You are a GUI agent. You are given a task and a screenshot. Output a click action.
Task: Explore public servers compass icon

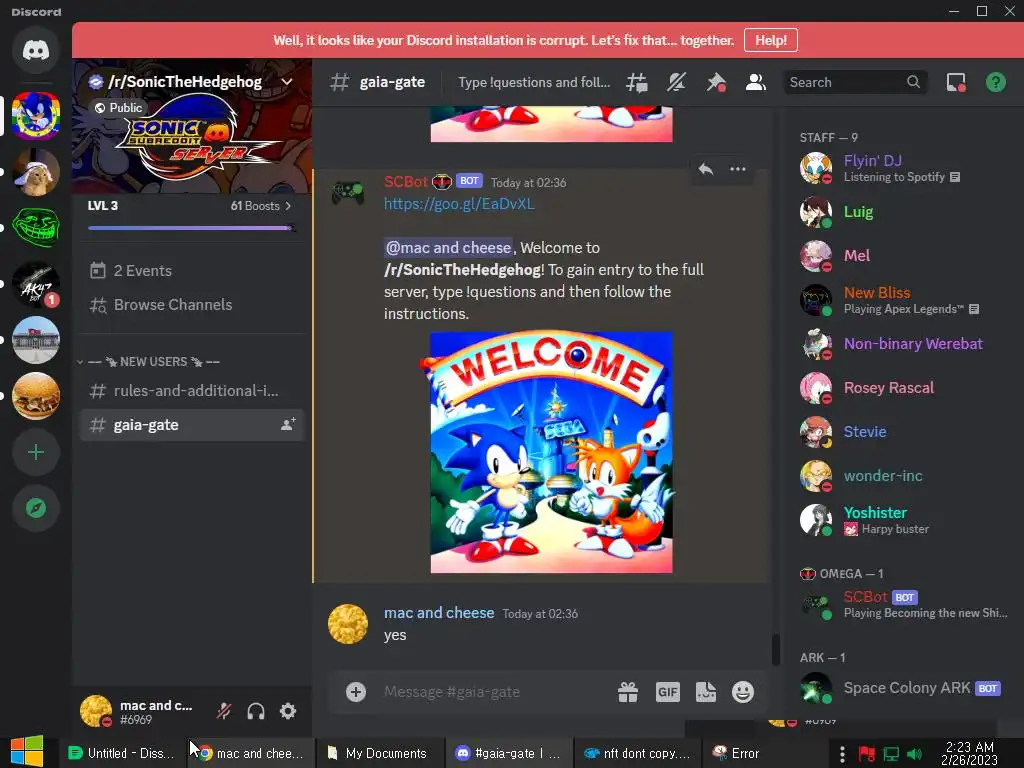[x=36, y=508]
